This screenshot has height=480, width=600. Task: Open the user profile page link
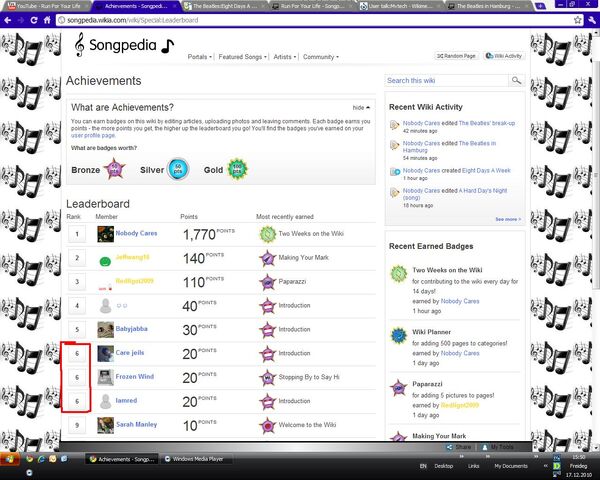pyautogui.click(x=93, y=136)
